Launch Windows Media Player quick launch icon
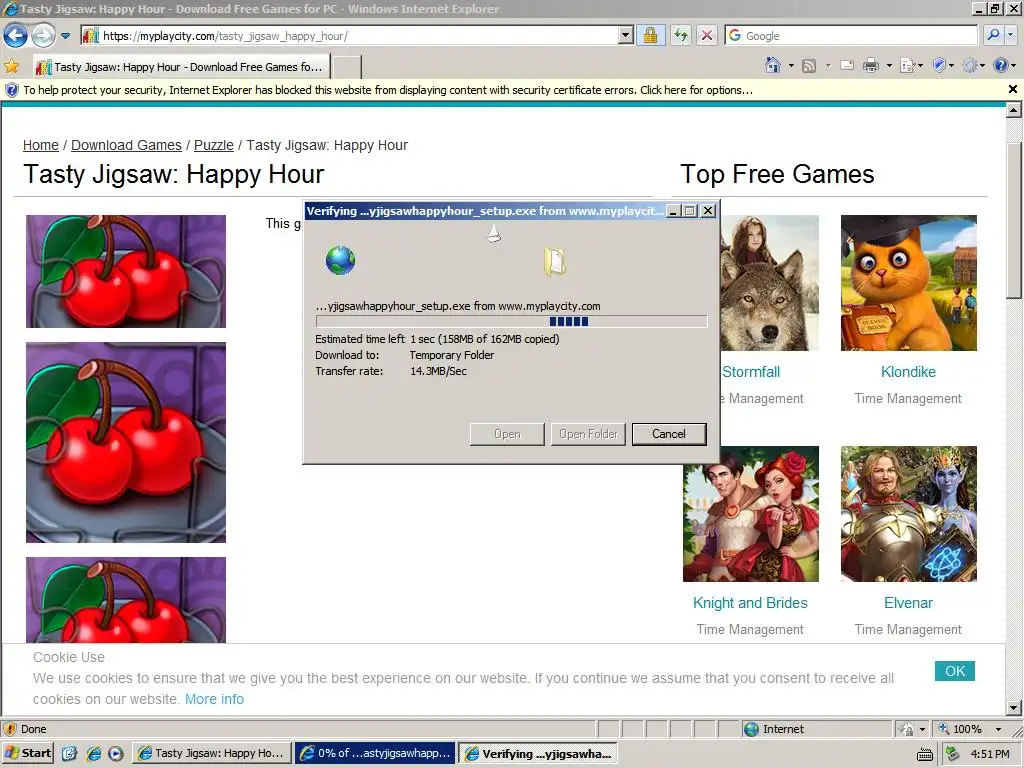 click(x=116, y=754)
